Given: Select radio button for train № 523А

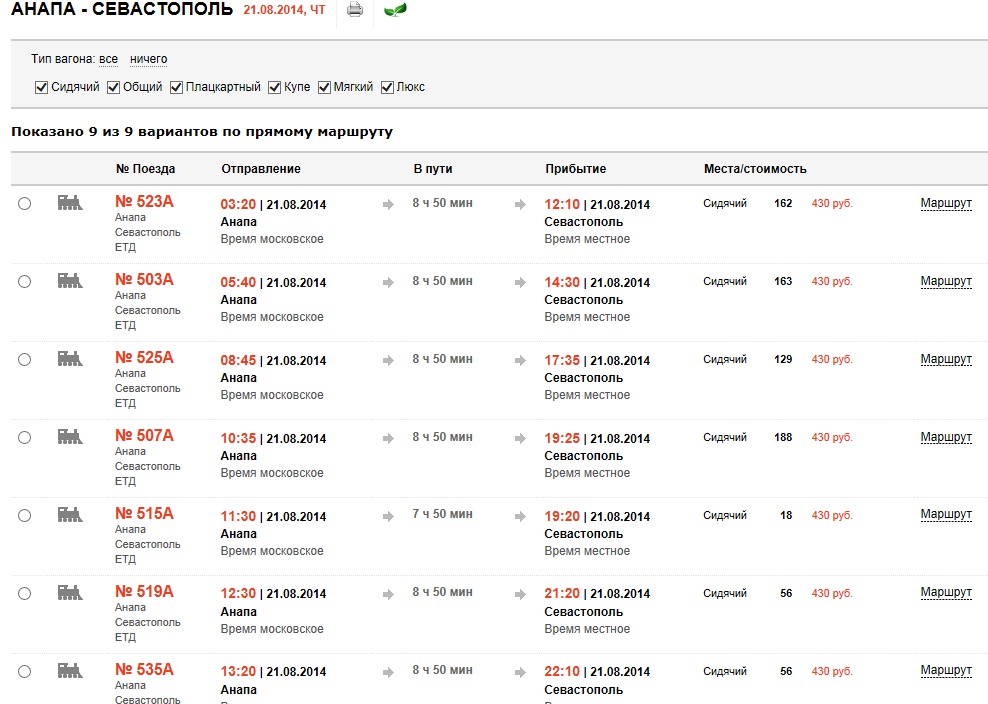Looking at the screenshot, I should coord(25,204).
